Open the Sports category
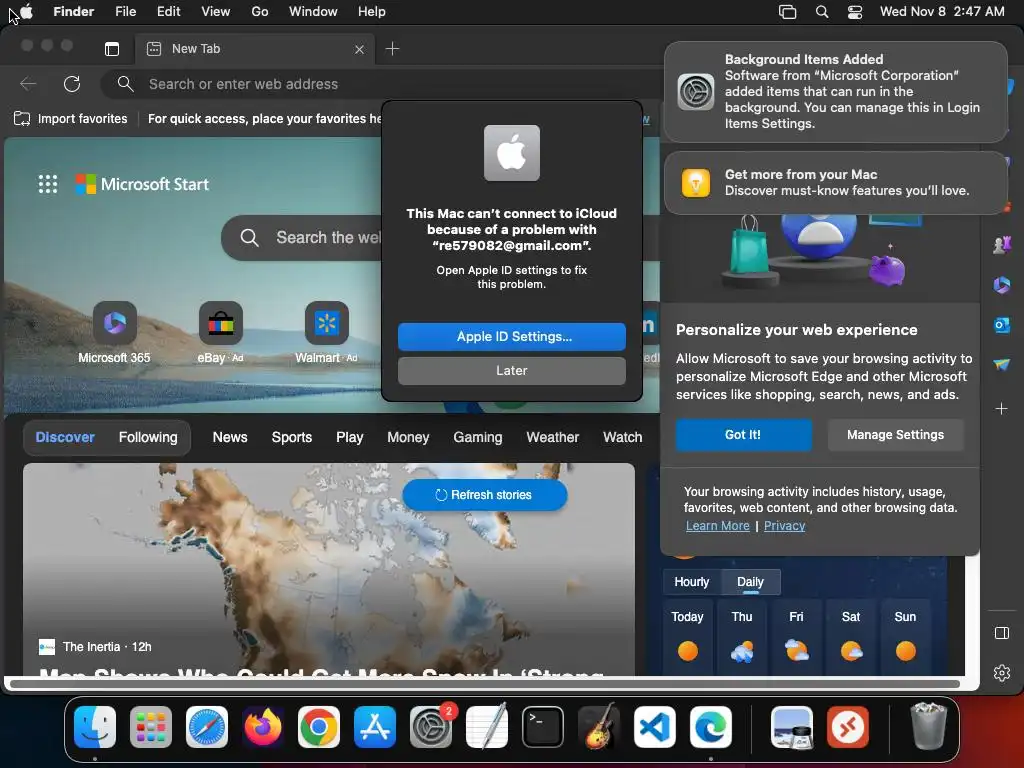 (292, 438)
